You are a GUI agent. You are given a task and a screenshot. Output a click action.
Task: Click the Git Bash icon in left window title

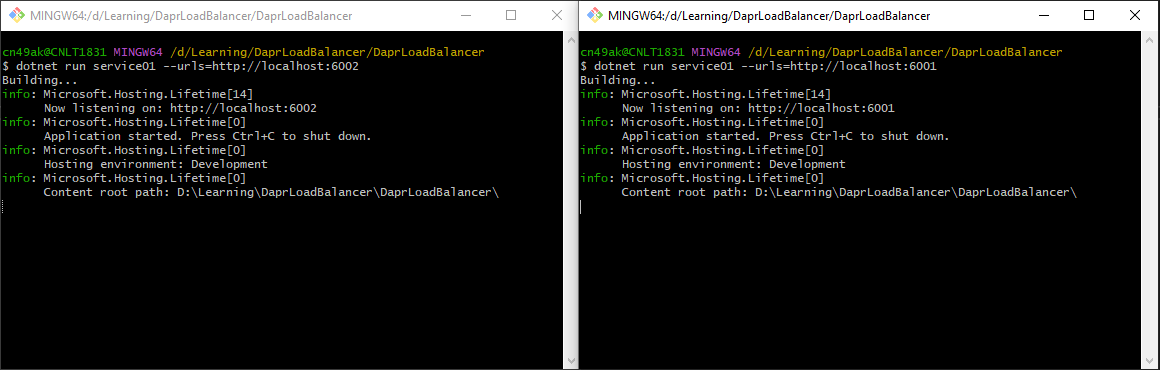tap(16, 15)
